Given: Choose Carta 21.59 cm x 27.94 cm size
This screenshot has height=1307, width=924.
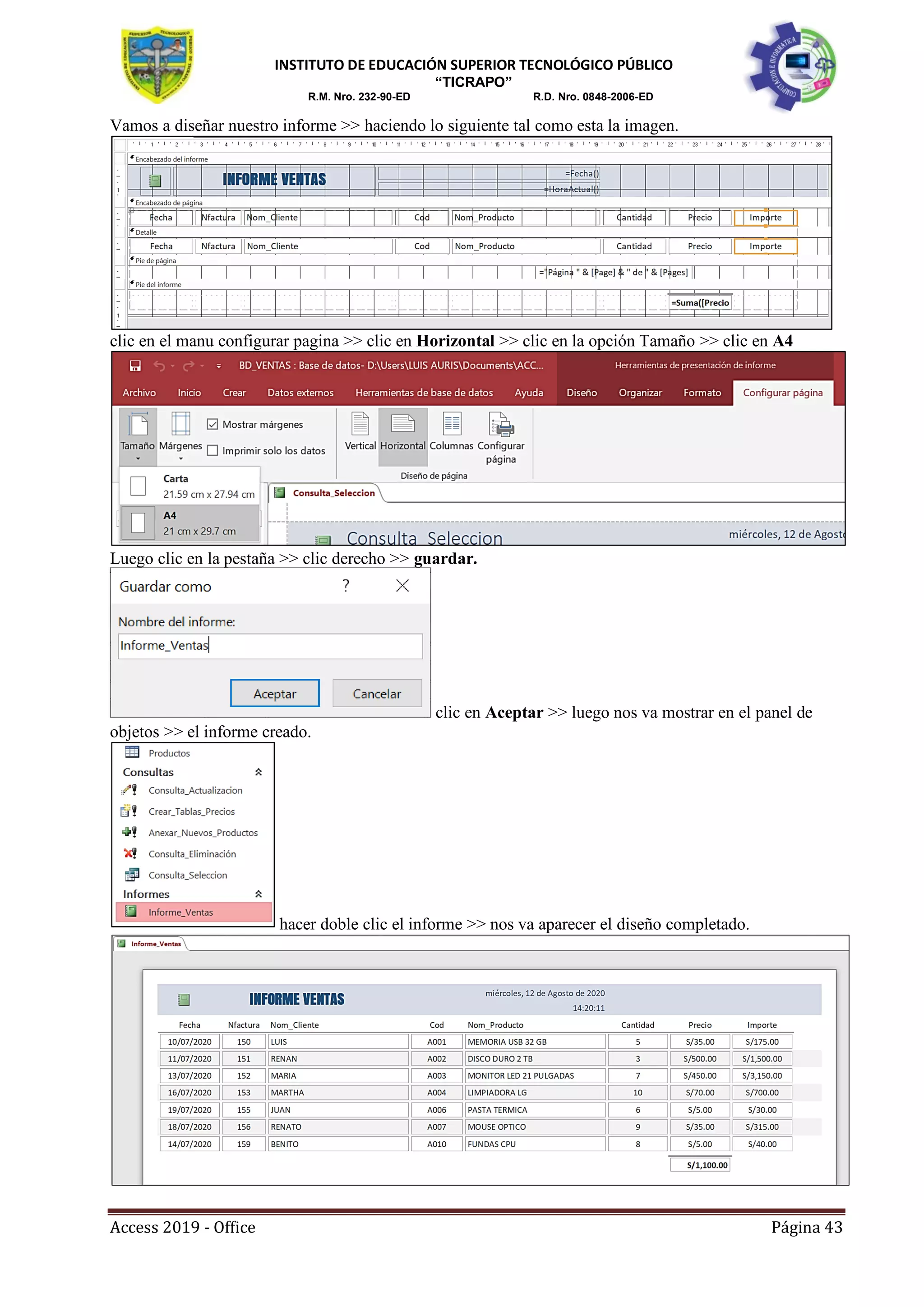Looking at the screenshot, I should pyautogui.click(x=190, y=486).
